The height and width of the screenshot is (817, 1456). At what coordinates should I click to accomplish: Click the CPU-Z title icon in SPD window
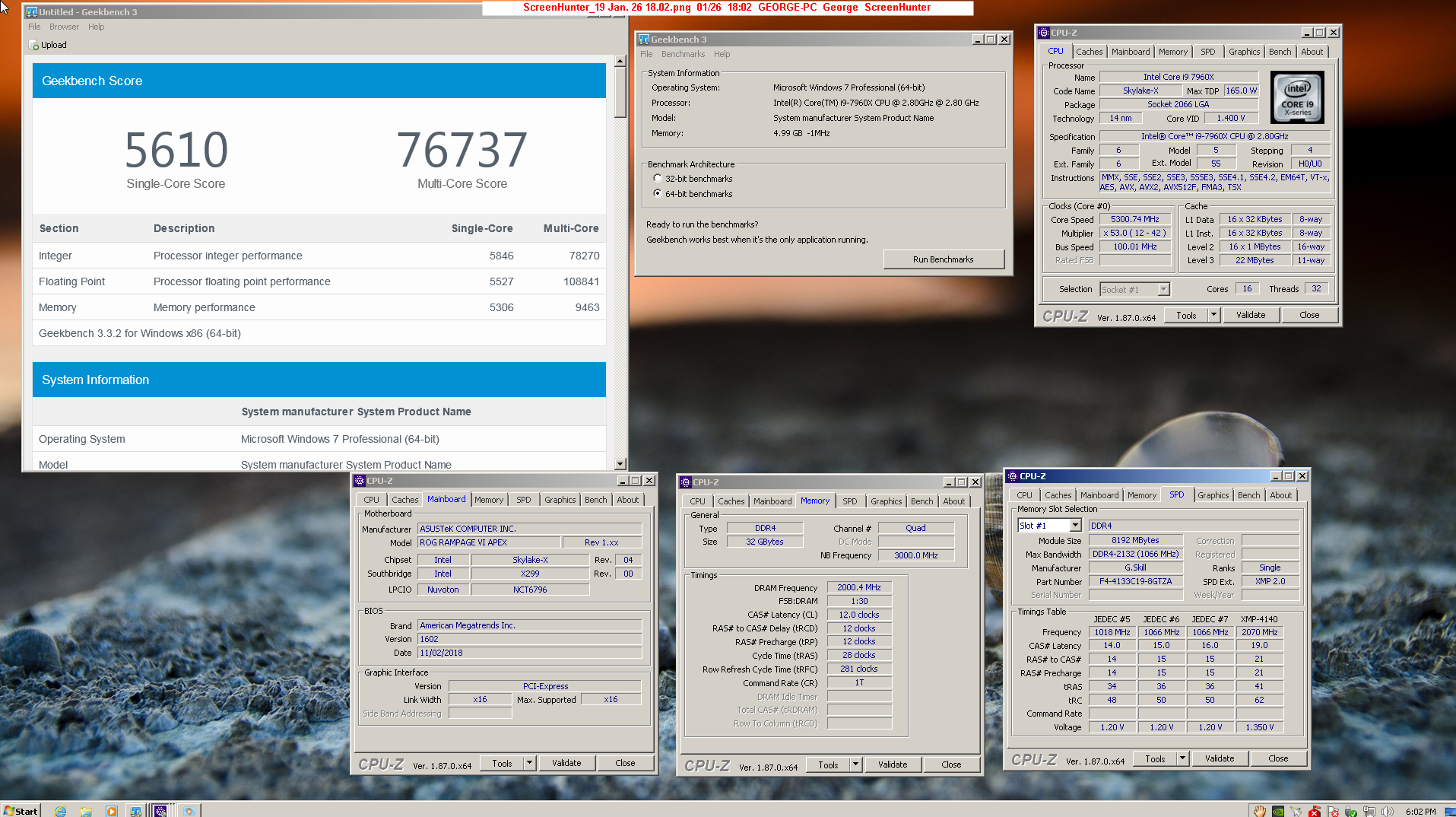(1013, 476)
